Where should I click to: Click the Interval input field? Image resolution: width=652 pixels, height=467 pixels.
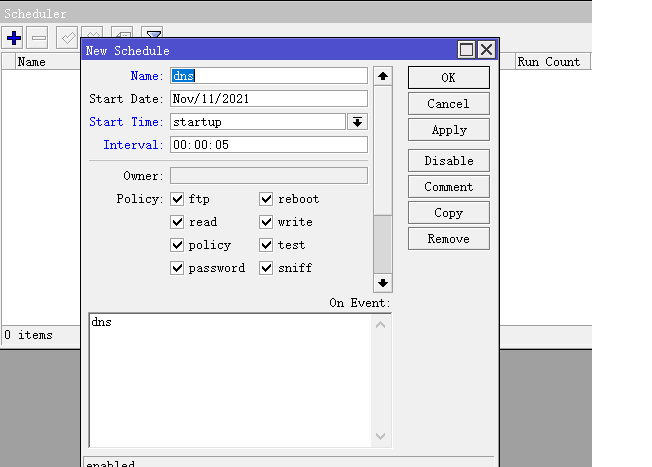pyautogui.click(x=269, y=145)
